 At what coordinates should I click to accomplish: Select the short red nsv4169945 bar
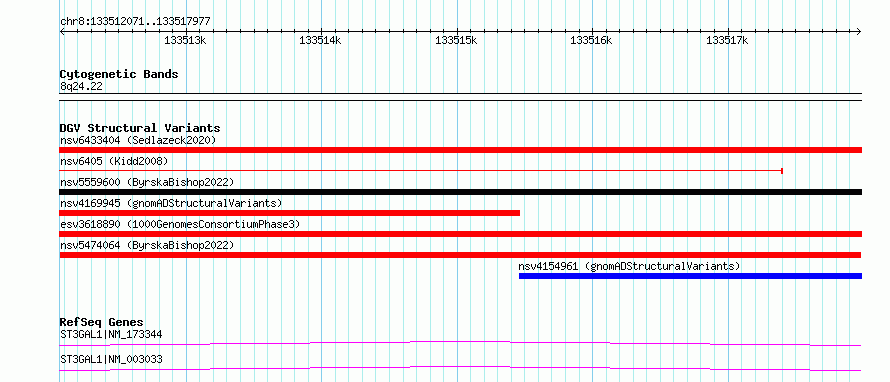(289, 213)
